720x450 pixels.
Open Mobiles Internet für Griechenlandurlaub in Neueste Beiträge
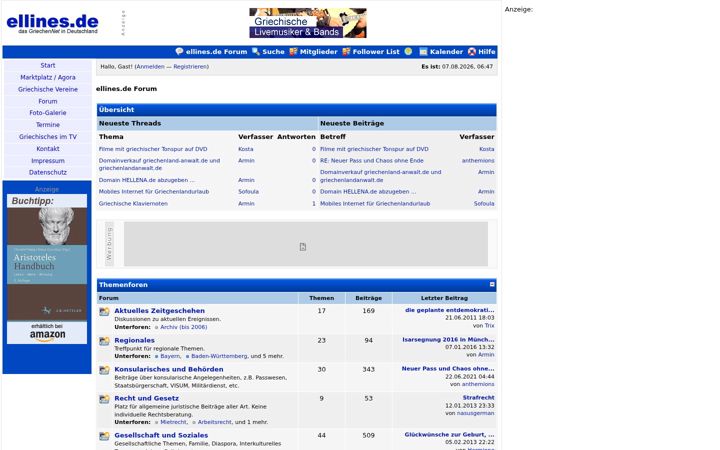pyautogui.click(x=375, y=203)
